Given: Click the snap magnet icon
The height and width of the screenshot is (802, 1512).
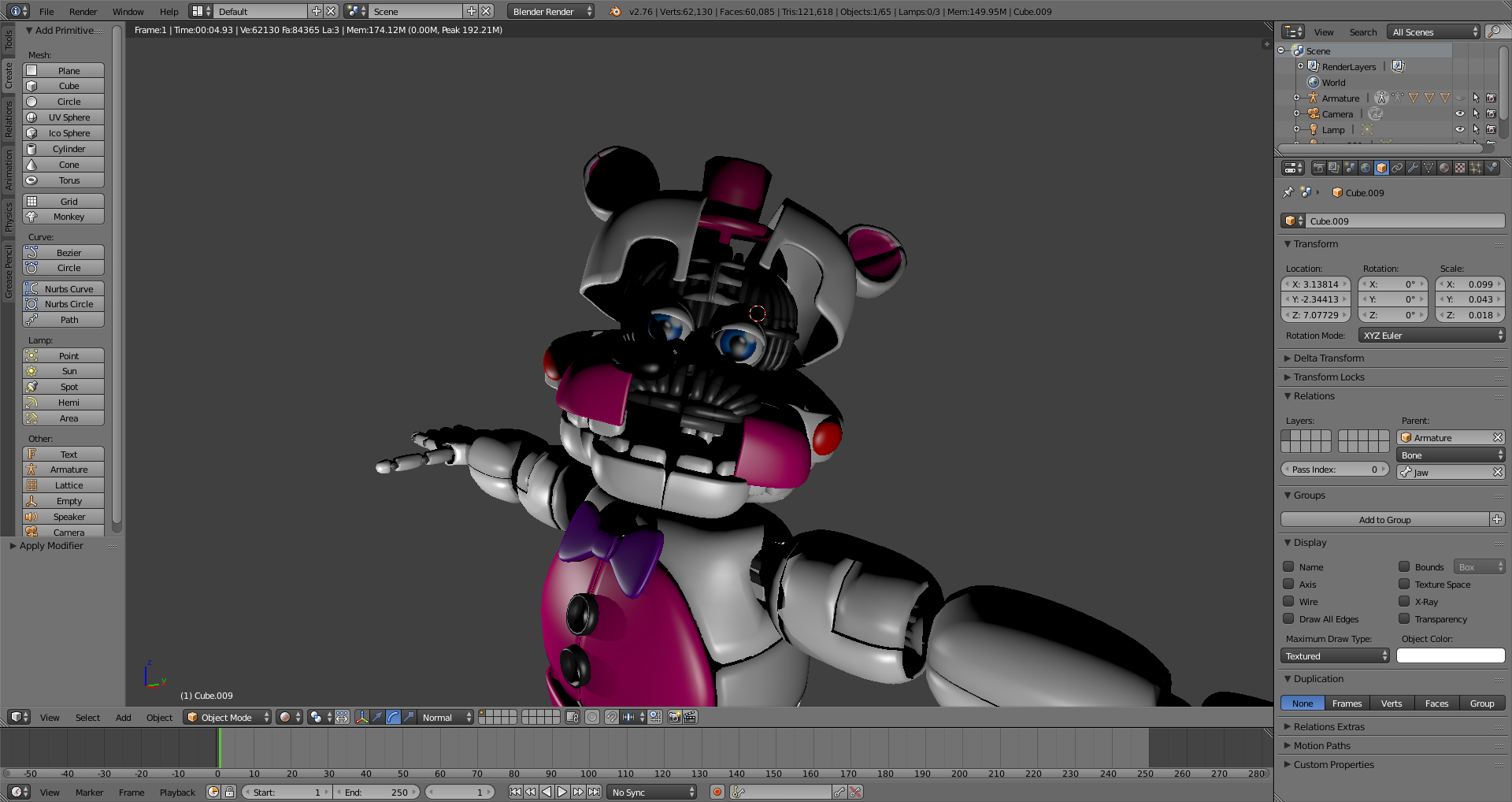Looking at the screenshot, I should click(x=611, y=717).
